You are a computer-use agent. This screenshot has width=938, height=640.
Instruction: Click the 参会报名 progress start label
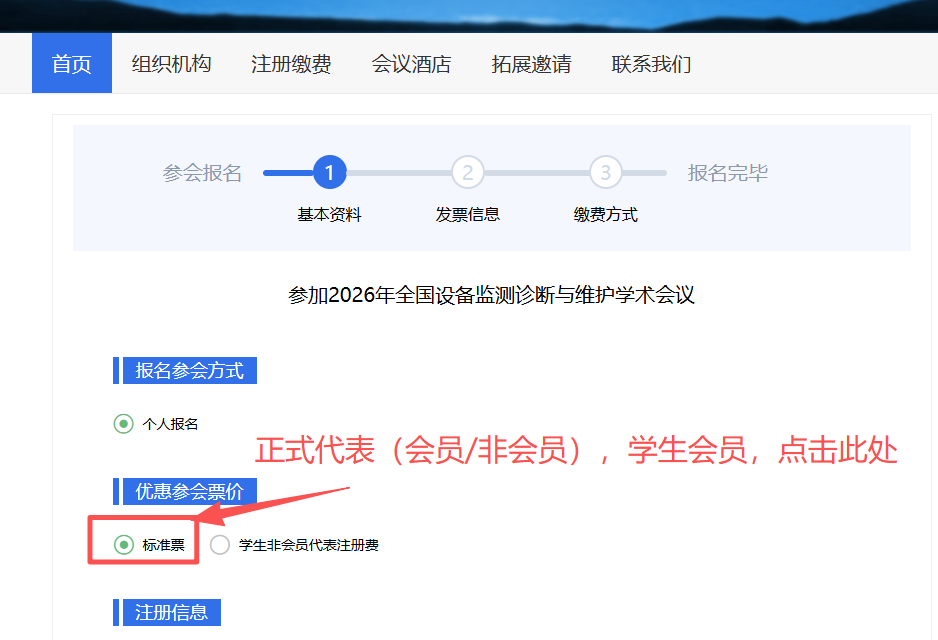pyautogui.click(x=202, y=173)
